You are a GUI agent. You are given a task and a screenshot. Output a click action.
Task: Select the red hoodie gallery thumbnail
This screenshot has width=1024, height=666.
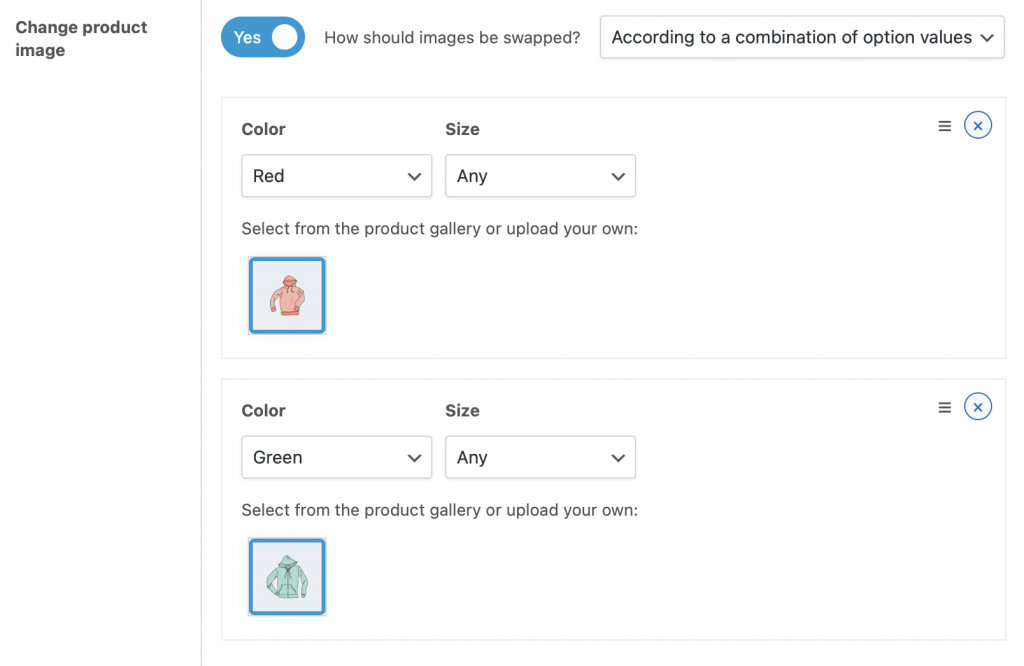click(287, 295)
